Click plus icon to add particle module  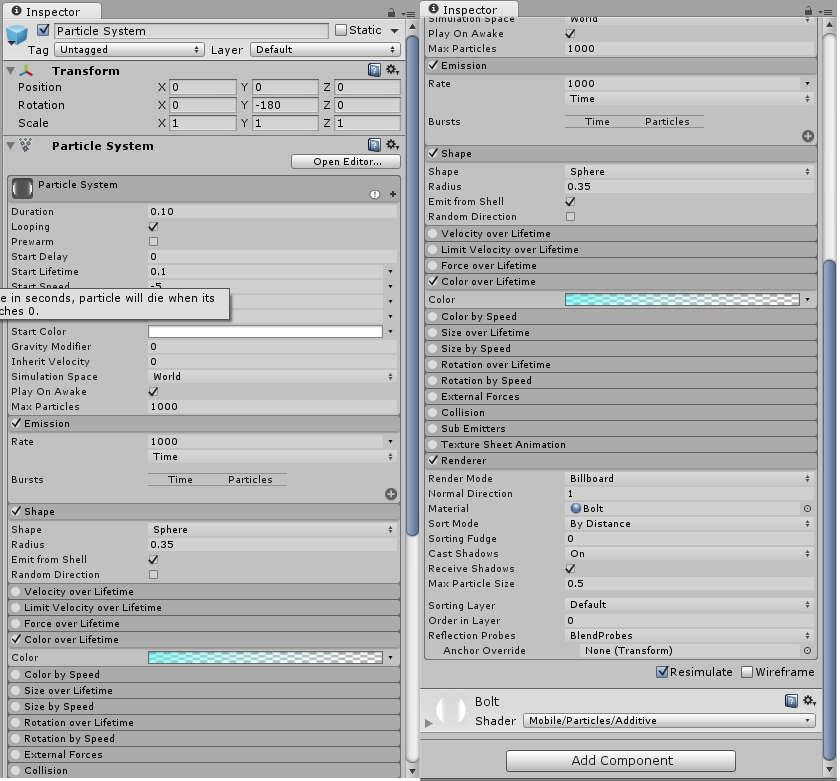click(393, 194)
